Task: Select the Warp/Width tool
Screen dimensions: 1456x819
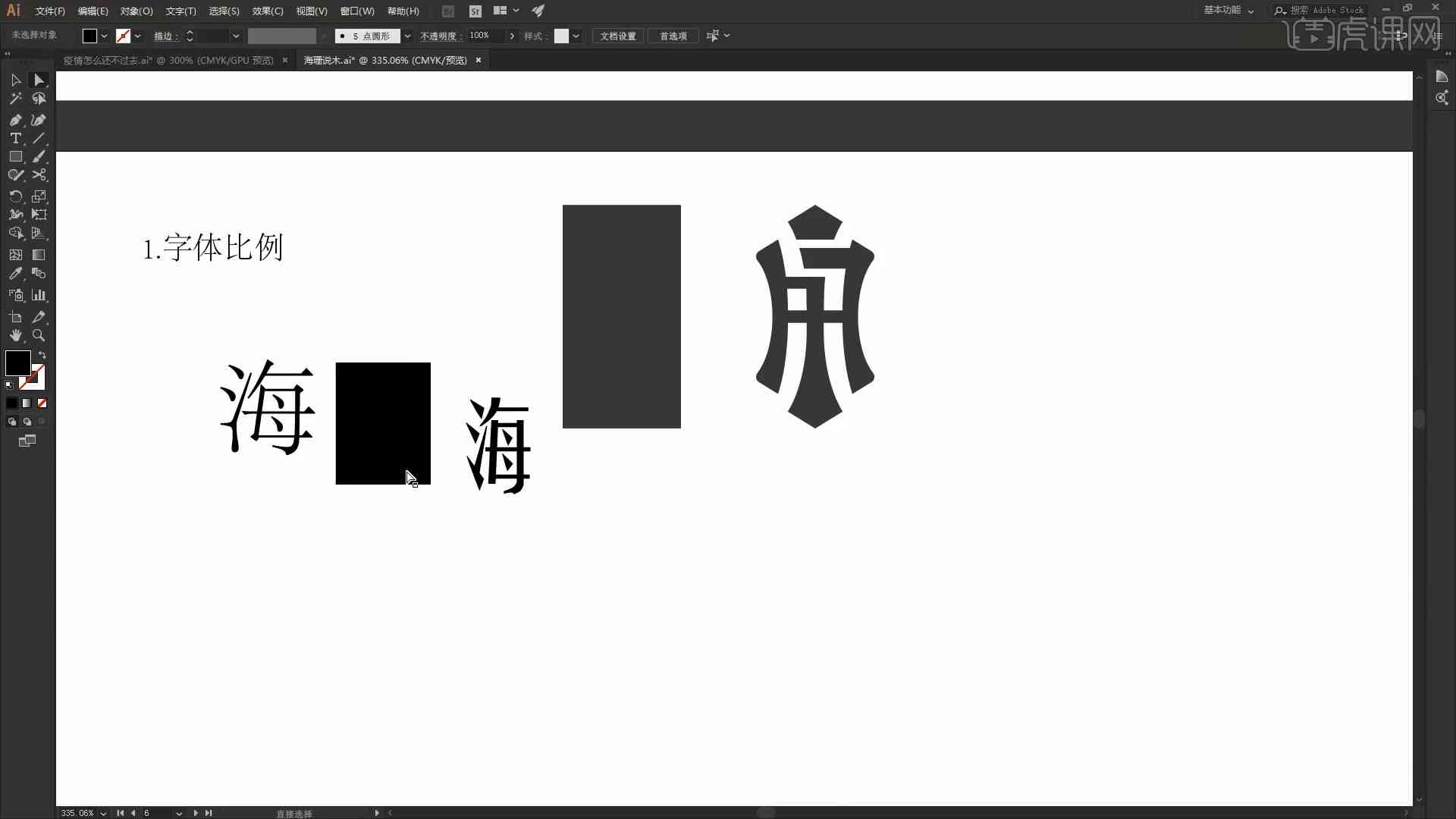Action: click(15, 215)
